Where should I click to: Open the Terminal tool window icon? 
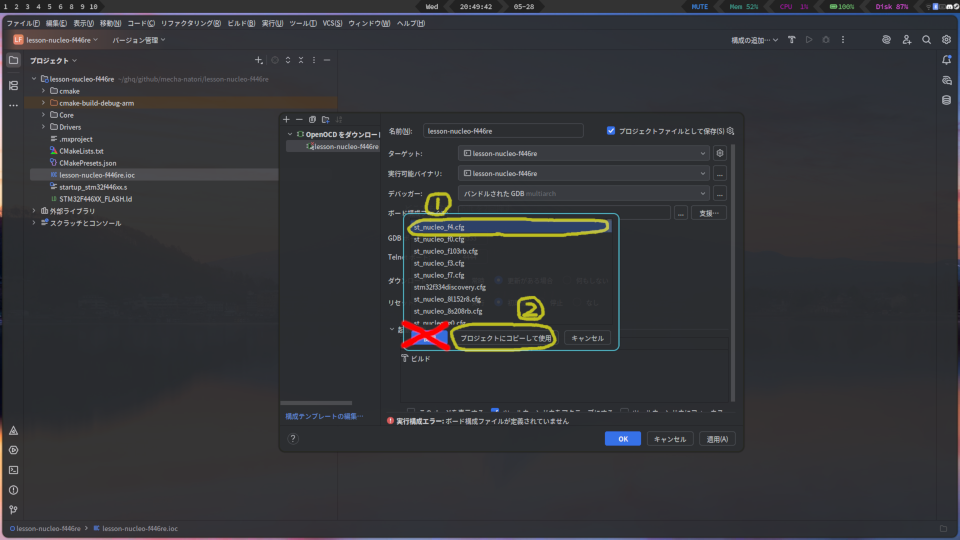[x=13, y=470]
